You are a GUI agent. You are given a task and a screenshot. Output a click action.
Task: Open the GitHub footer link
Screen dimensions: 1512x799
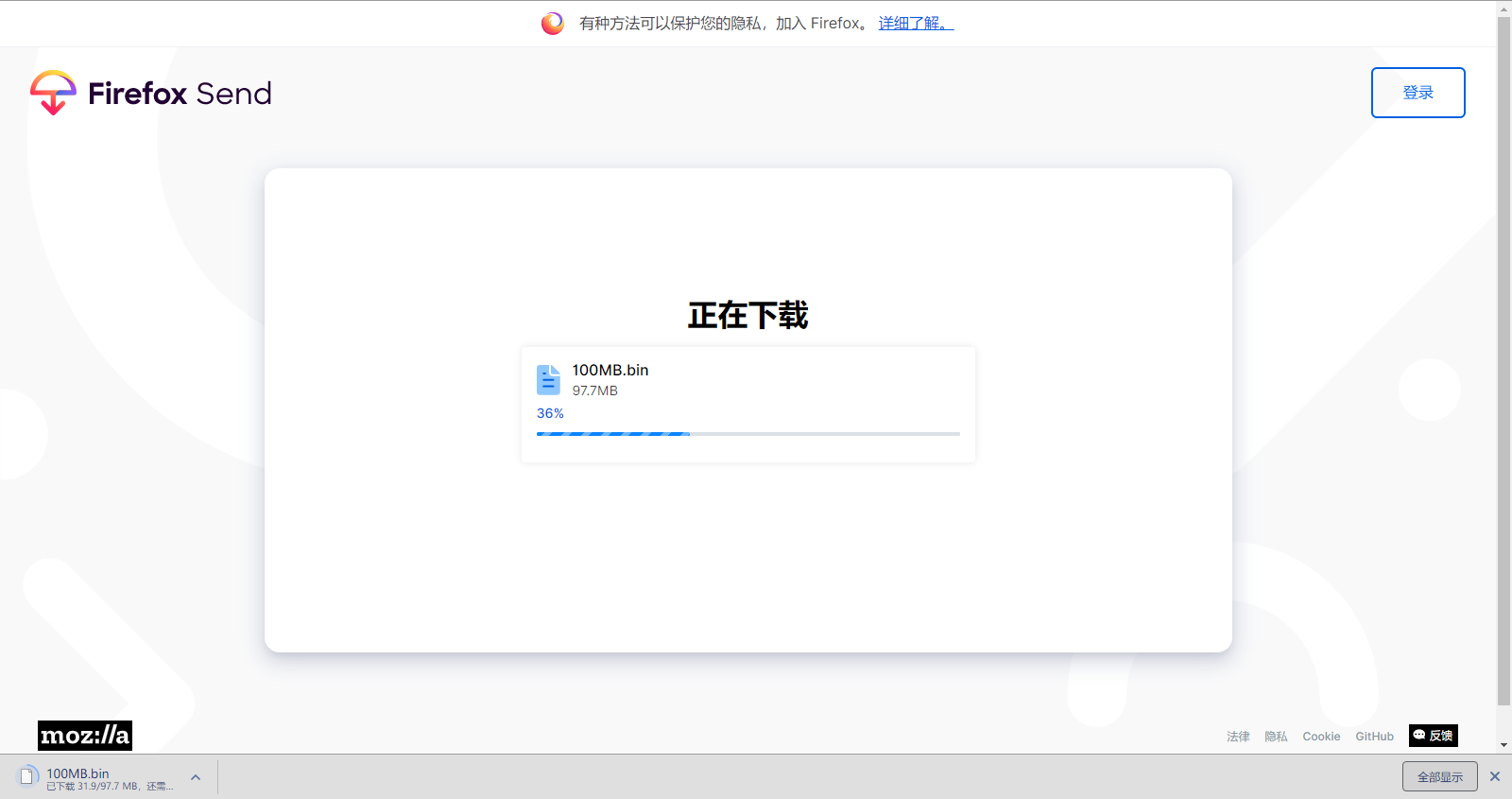point(1374,737)
